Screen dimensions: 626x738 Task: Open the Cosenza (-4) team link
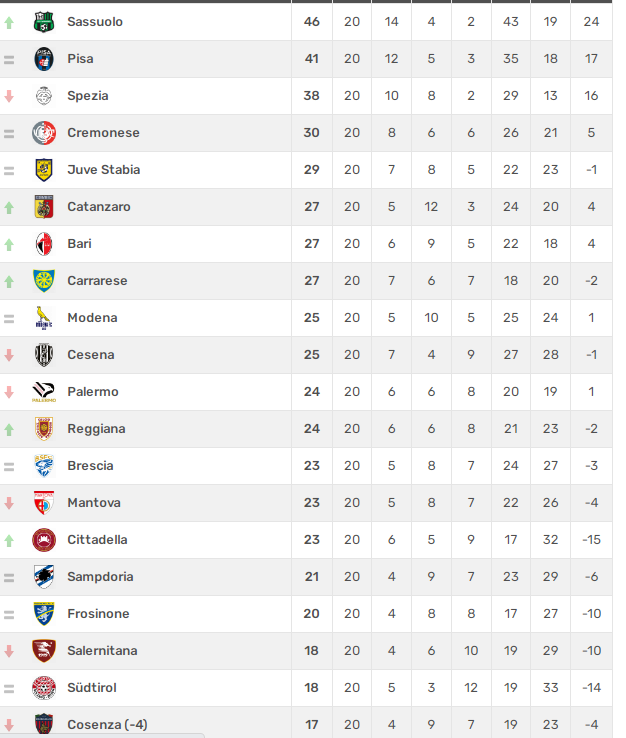[x=107, y=725]
